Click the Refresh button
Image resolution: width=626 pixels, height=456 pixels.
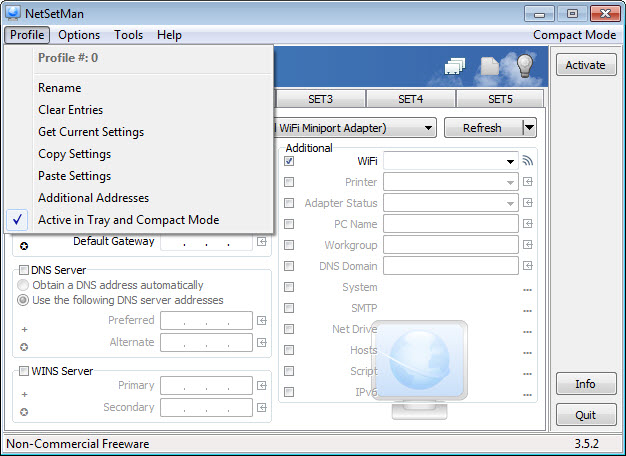483,128
